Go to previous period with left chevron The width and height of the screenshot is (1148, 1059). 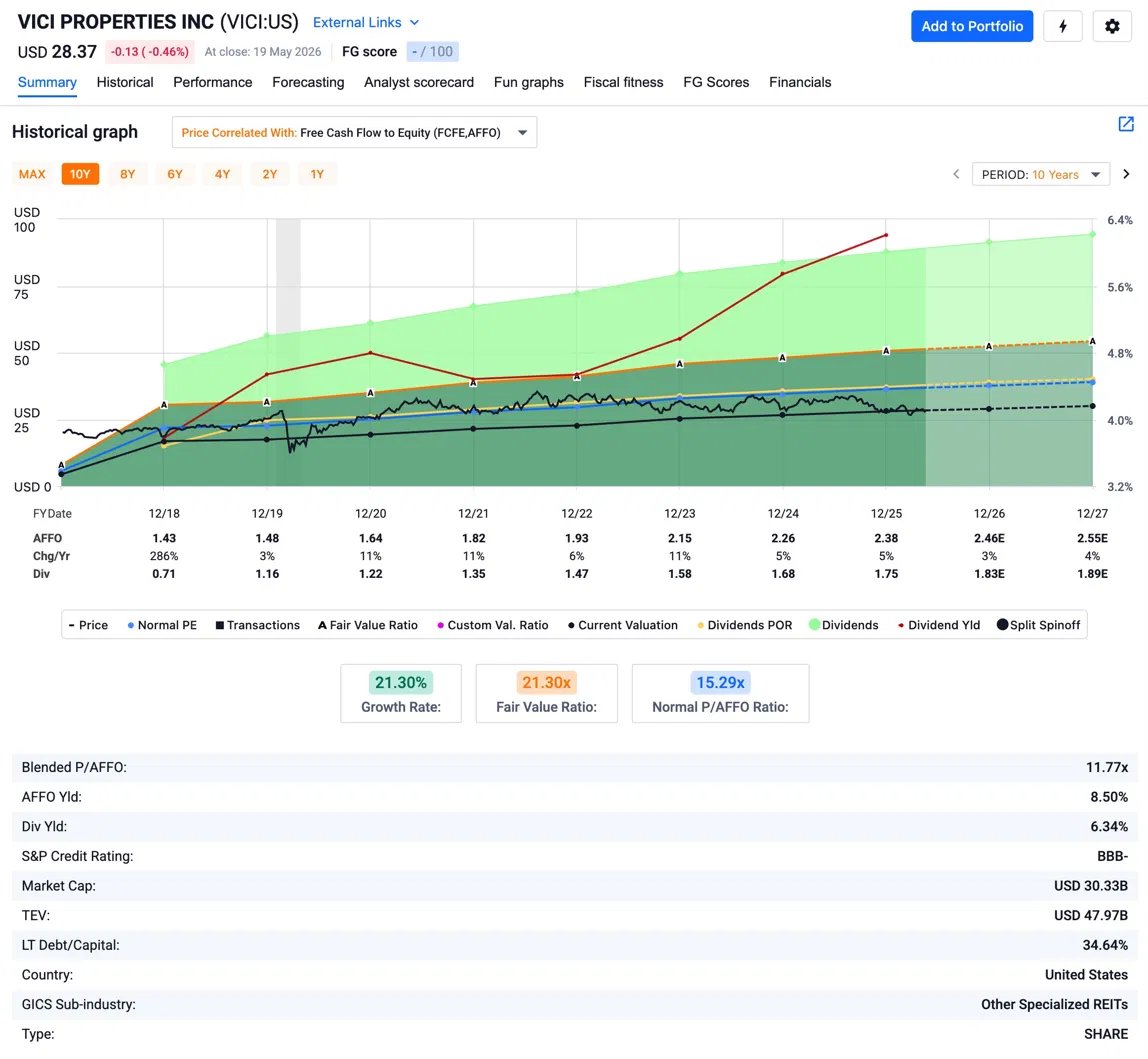coord(955,174)
